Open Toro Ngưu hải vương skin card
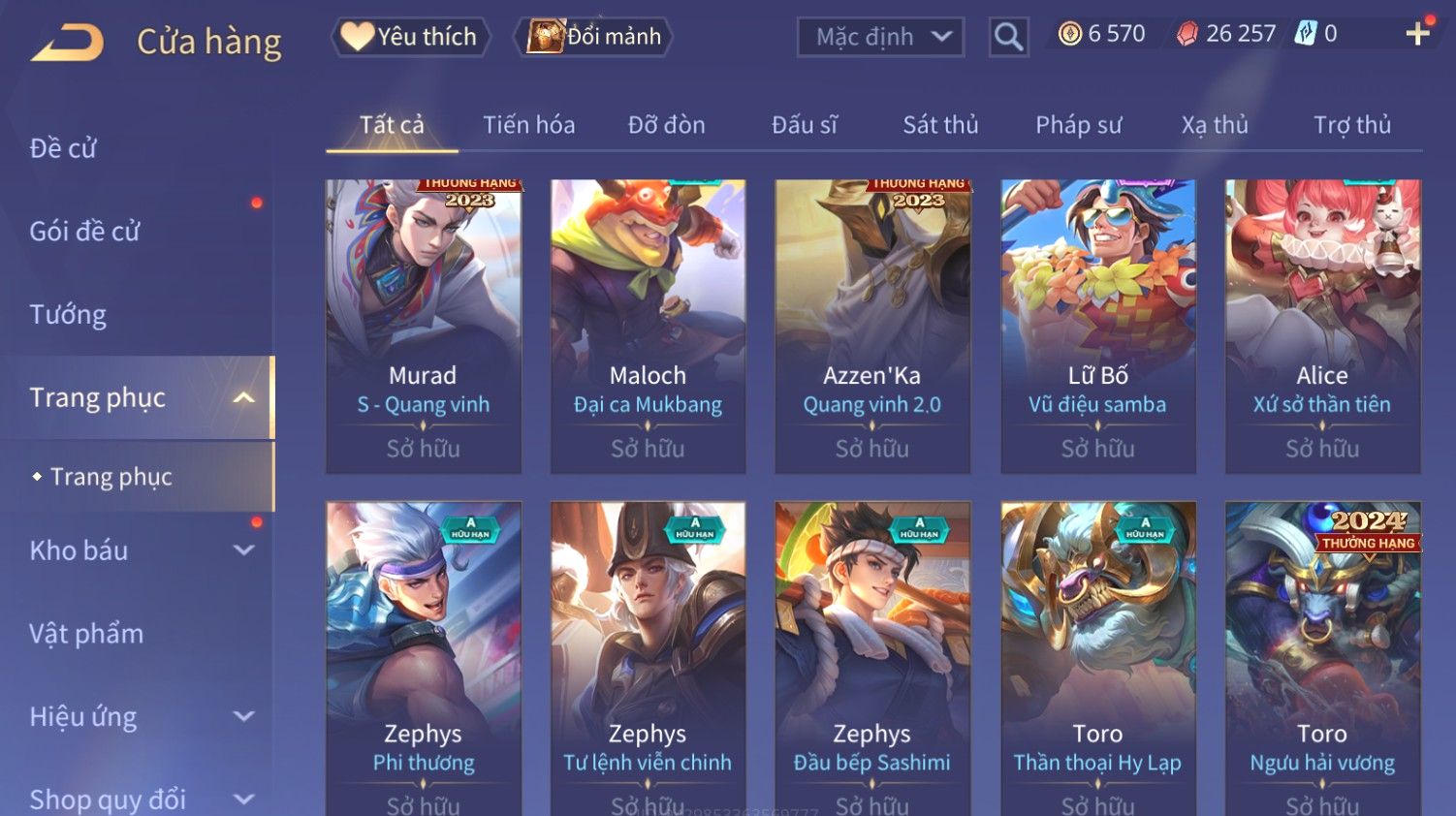Screen dimensions: 1456x816 pyautogui.click(x=1322, y=658)
